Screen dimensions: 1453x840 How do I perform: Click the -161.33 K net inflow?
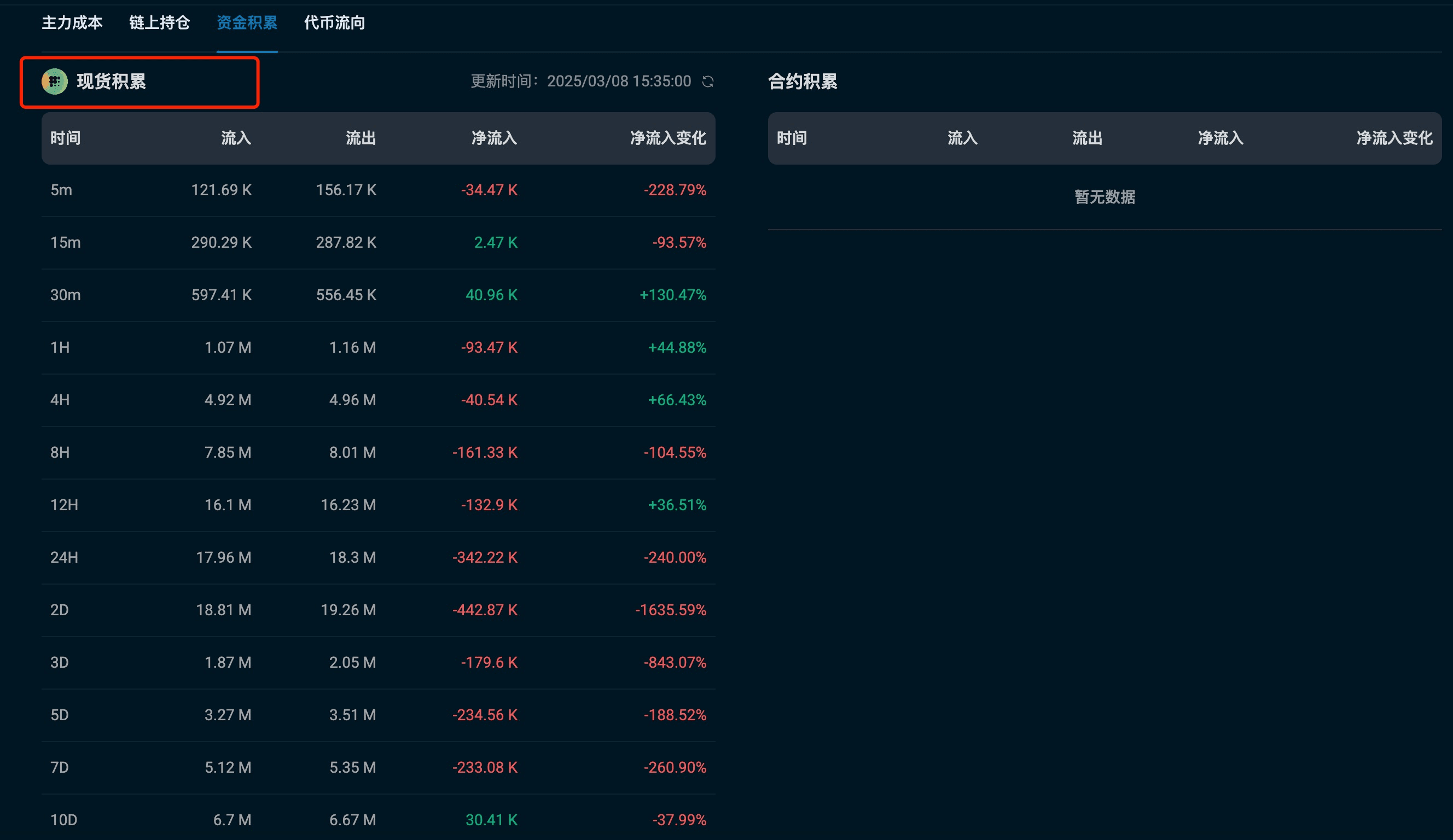pyautogui.click(x=485, y=453)
